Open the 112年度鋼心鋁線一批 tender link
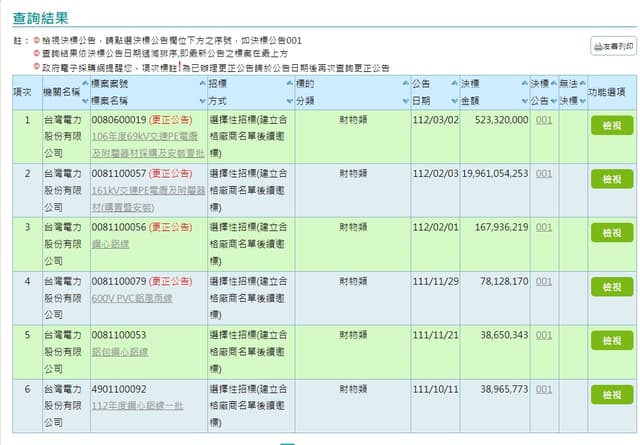The image size is (640, 445). pos(138,406)
